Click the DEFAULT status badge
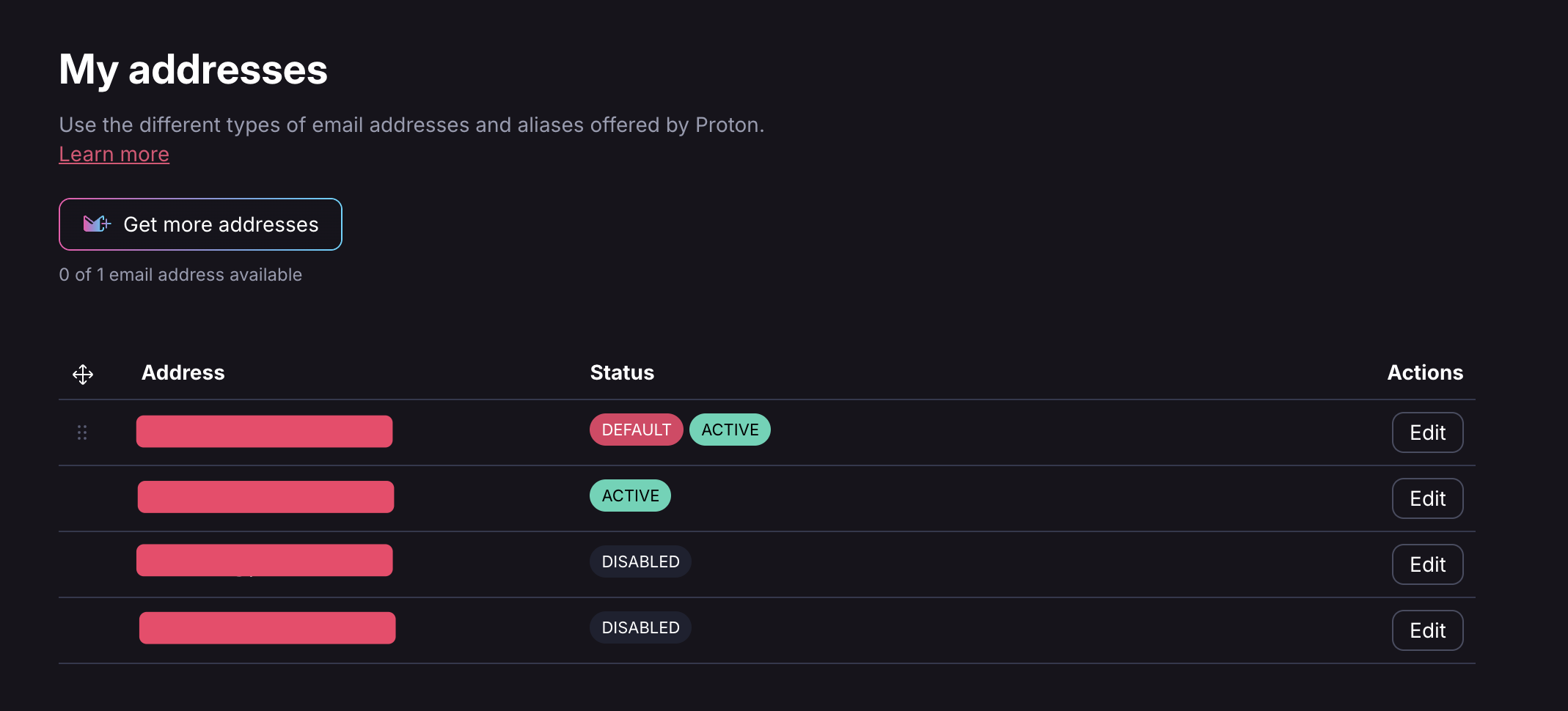 [x=636, y=430]
